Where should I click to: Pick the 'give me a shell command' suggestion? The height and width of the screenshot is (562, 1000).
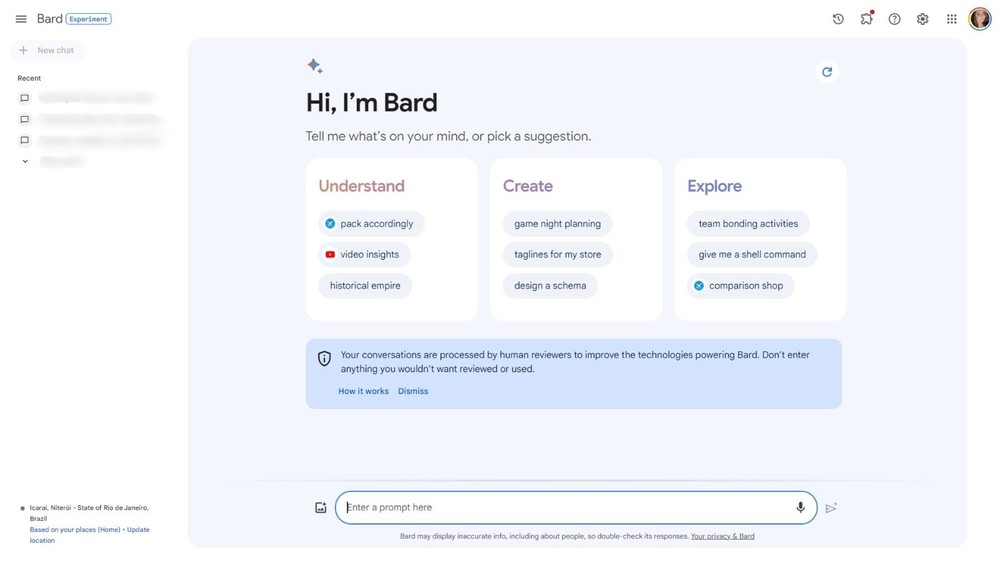coord(752,254)
